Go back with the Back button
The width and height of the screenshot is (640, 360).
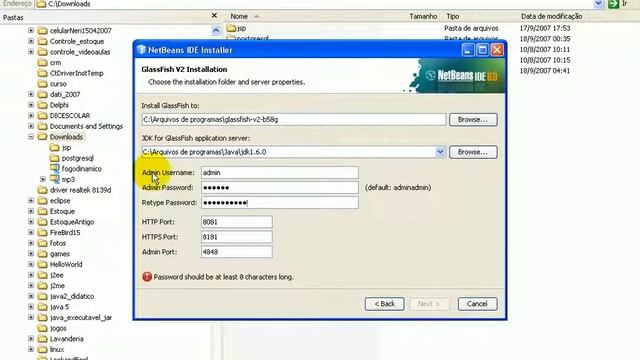click(384, 304)
